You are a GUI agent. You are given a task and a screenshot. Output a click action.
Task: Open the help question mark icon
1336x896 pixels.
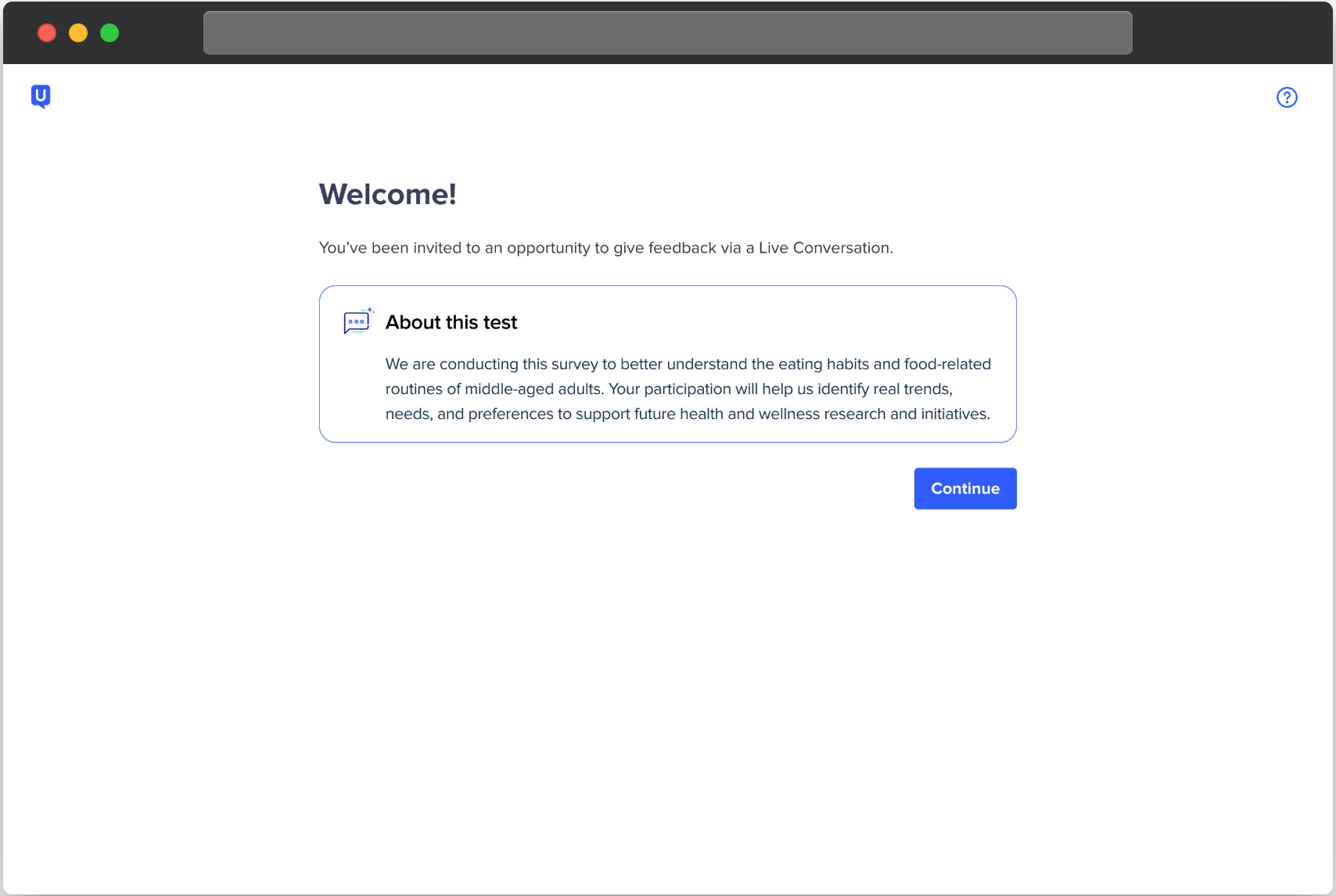click(x=1287, y=97)
